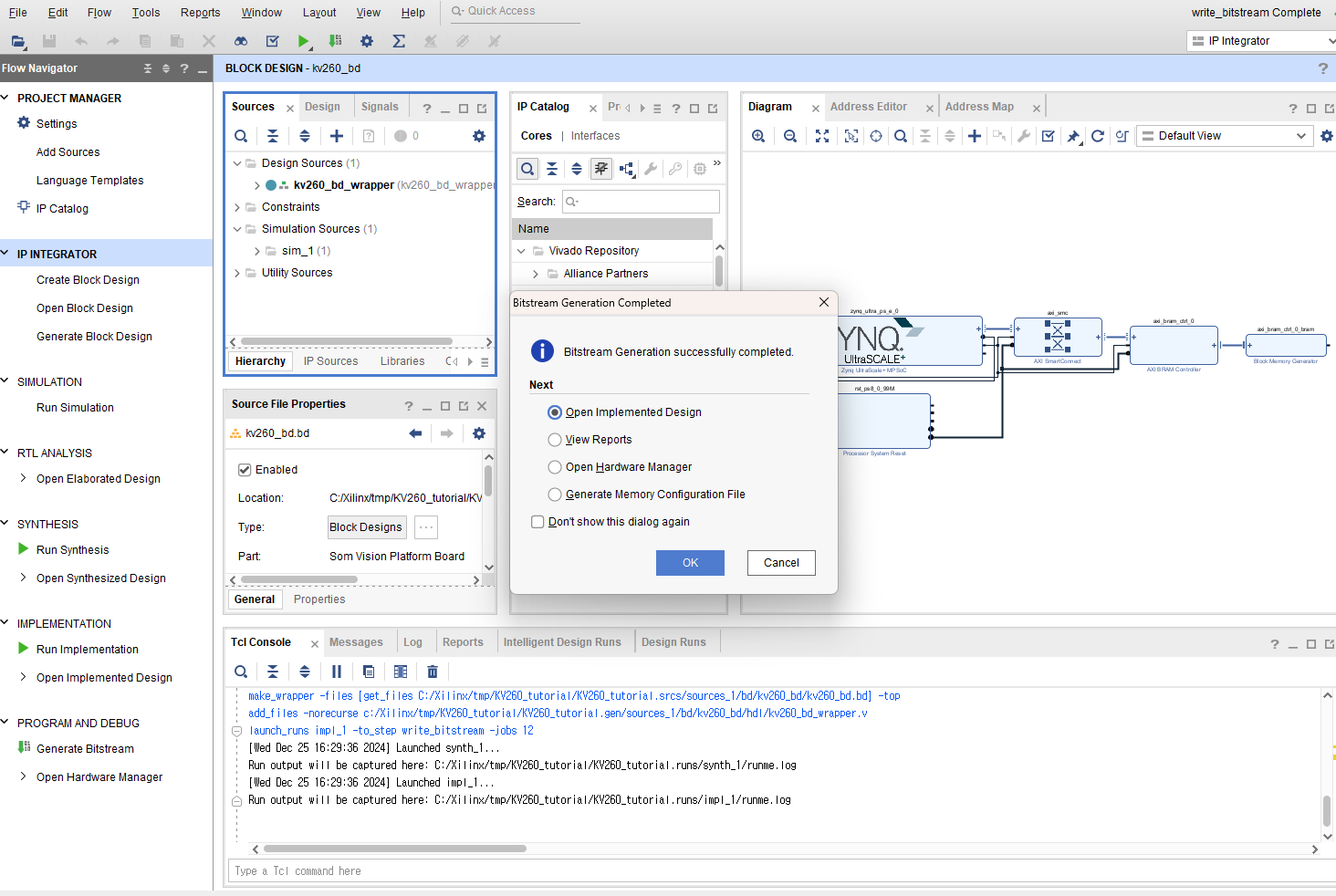This screenshot has width=1336, height=896.
Task: Switch to Interfaces view in IP Catalog
Action: coord(595,136)
